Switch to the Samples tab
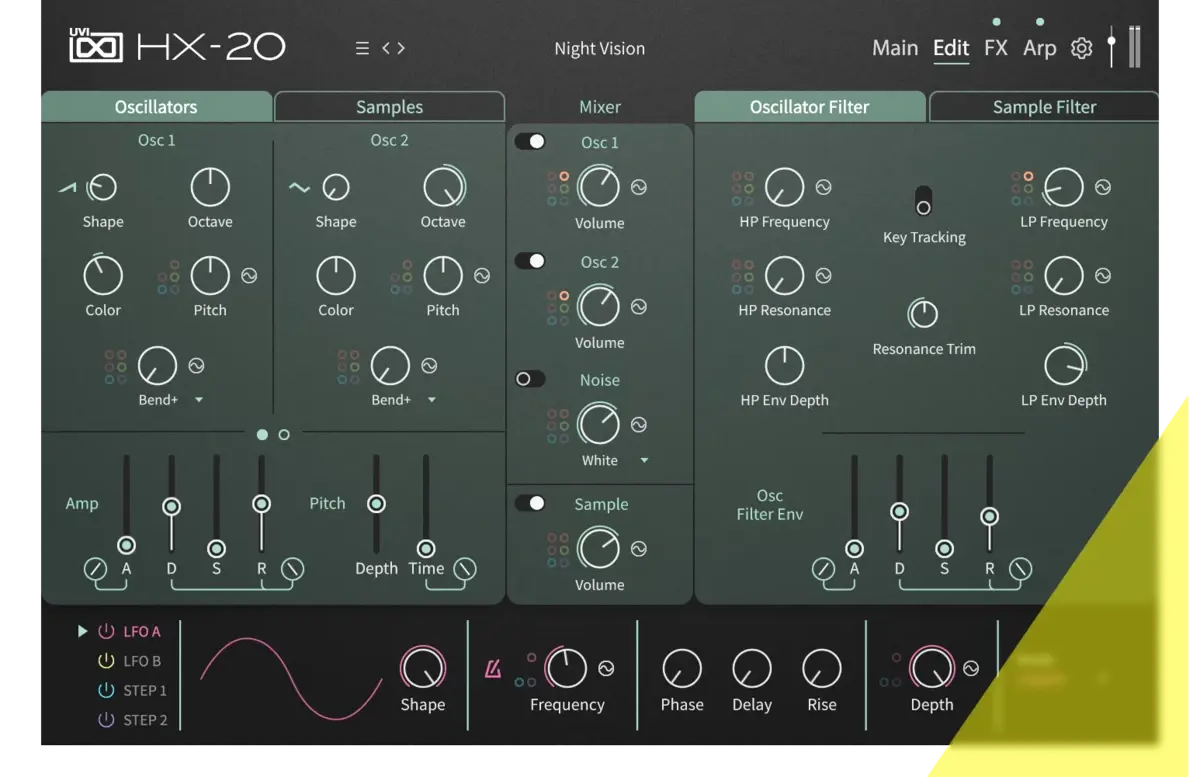This screenshot has width=1200, height=784. (x=389, y=106)
